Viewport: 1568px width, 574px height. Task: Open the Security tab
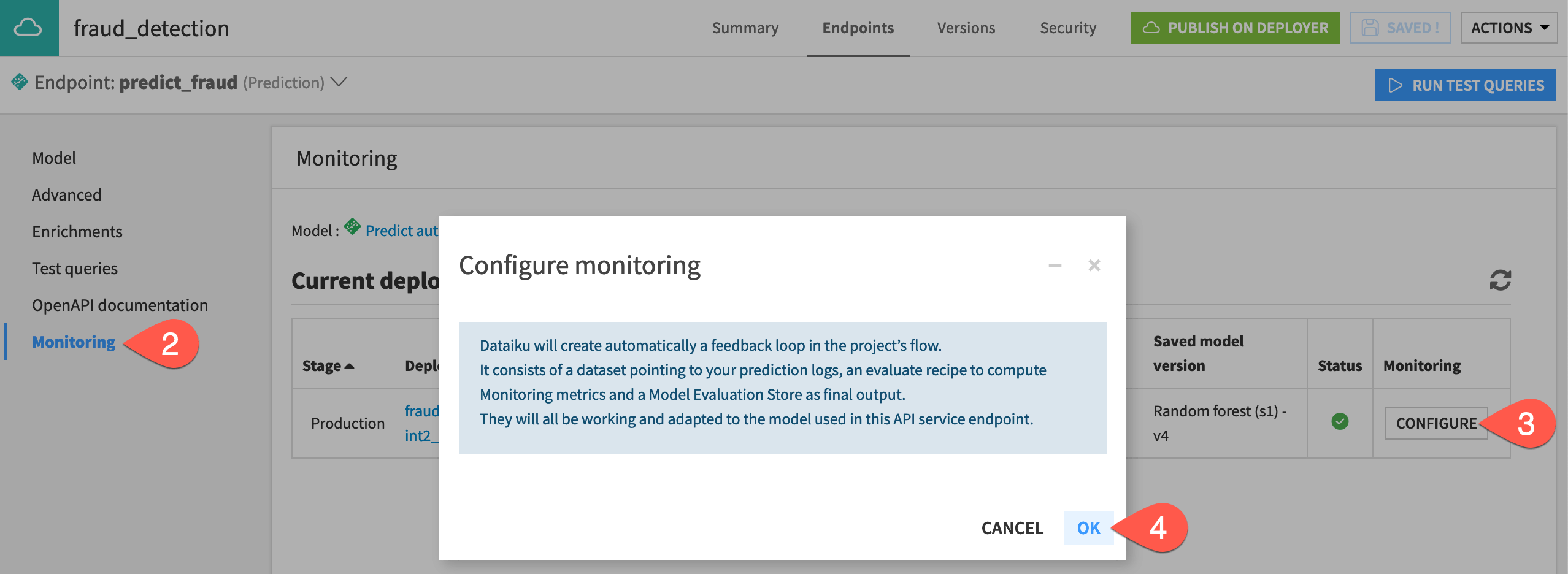pyautogui.click(x=1067, y=28)
